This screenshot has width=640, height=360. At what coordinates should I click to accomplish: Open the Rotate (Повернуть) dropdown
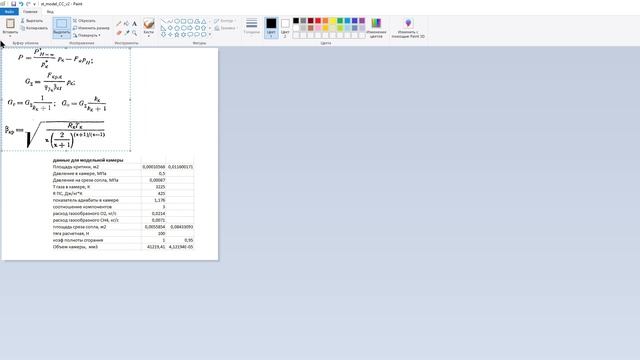coord(87,35)
